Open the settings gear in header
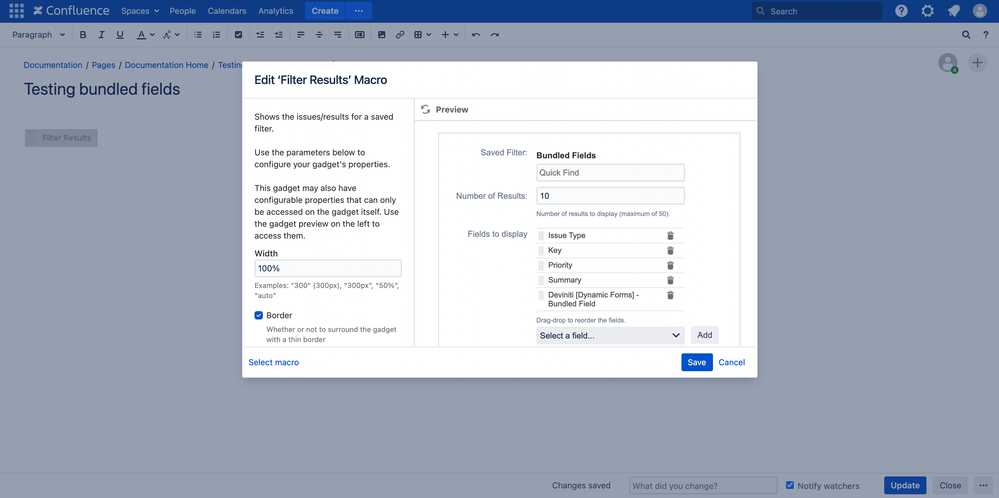999x498 pixels. [x=928, y=11]
